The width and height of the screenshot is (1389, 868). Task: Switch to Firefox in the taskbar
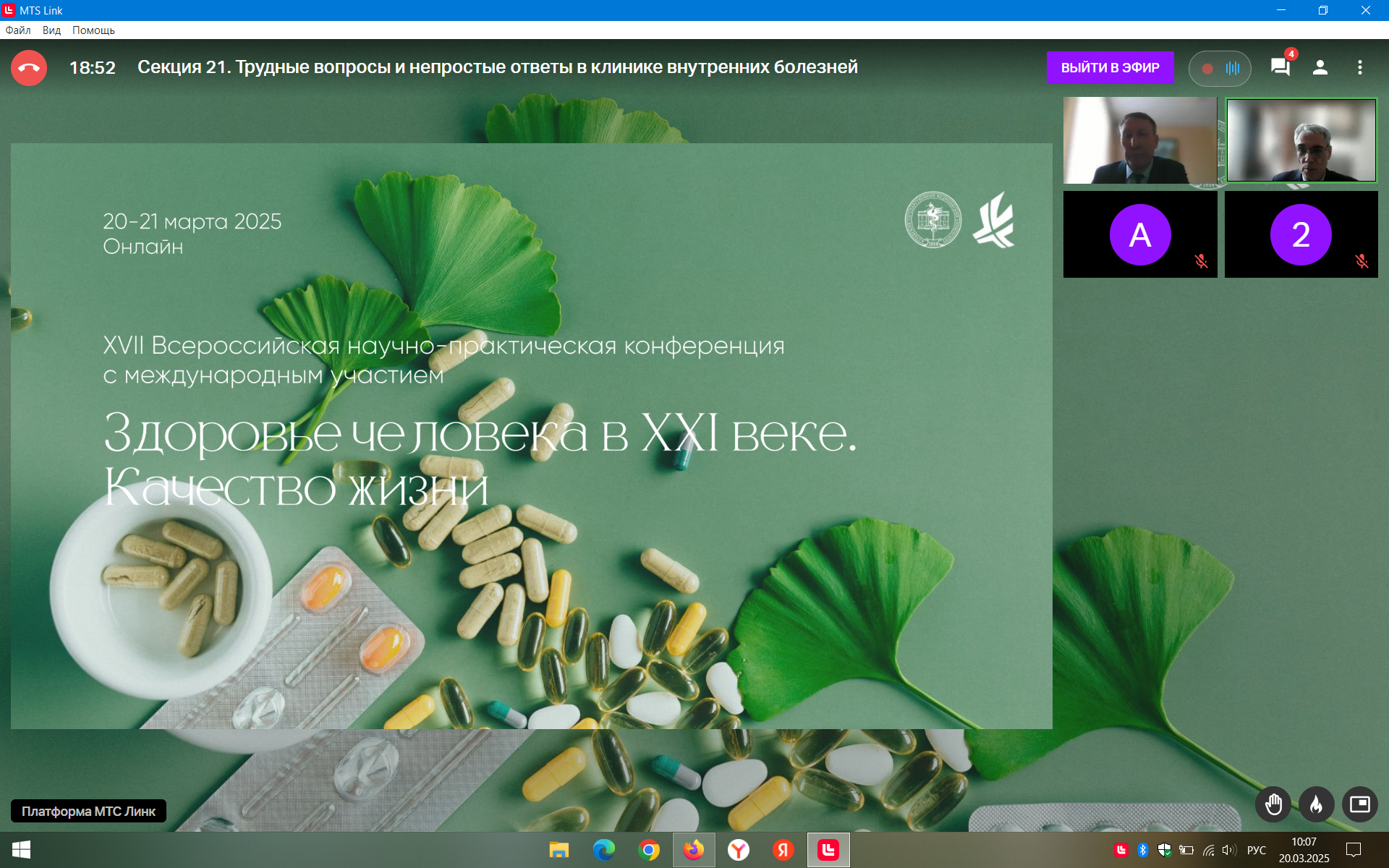tap(694, 850)
